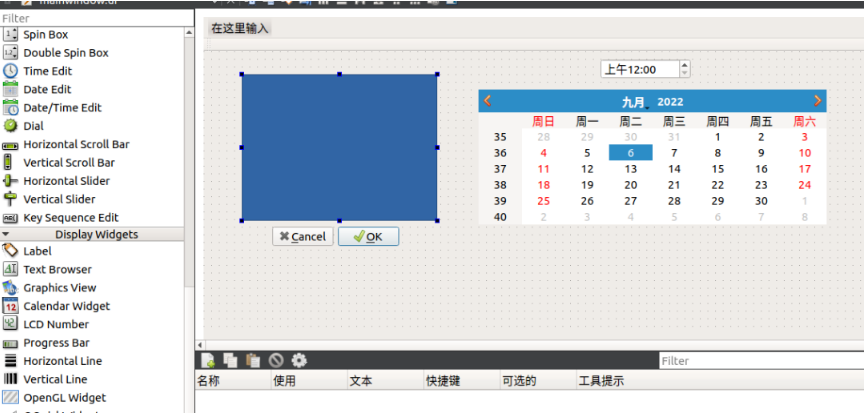864x413 pixels.
Task: Click the 周六 weekday header
Action: click(804, 121)
